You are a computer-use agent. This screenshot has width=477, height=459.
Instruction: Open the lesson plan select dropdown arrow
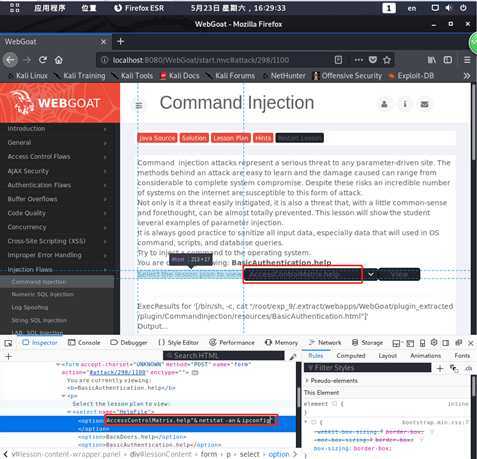(371, 274)
